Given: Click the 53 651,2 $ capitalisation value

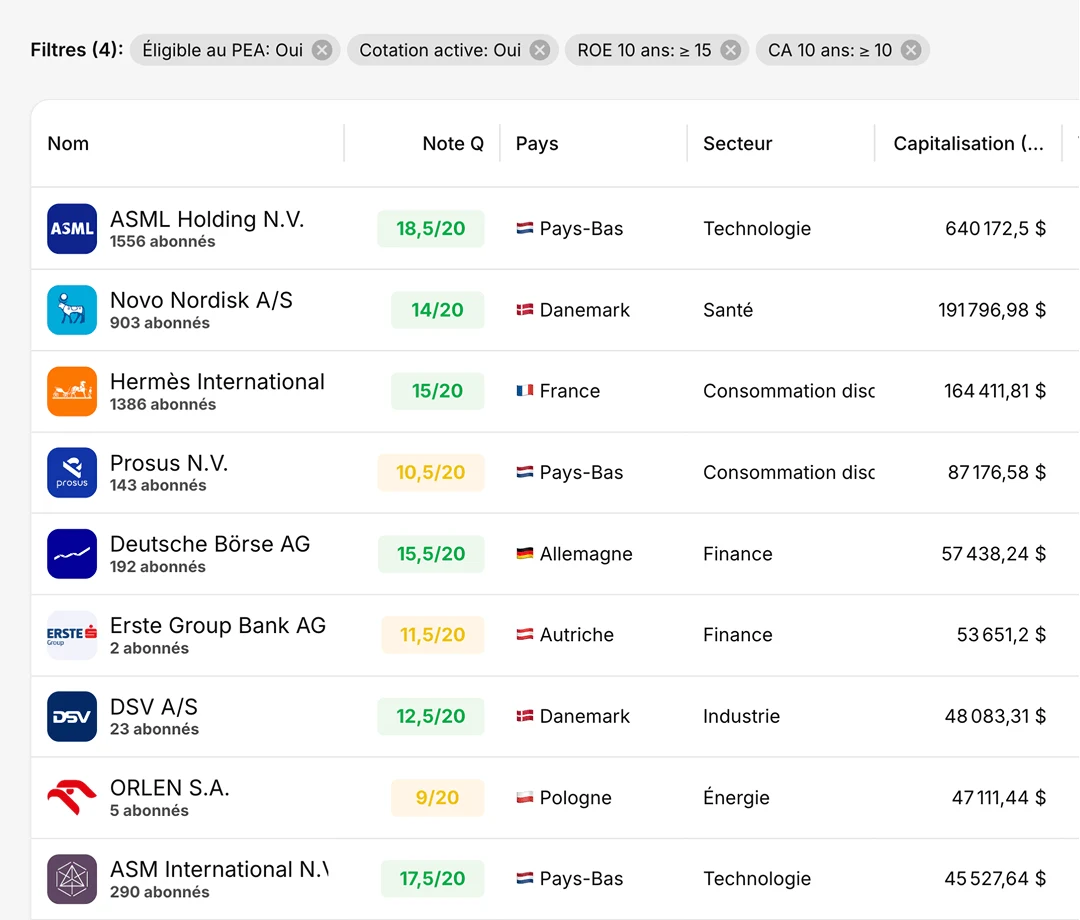Looking at the screenshot, I should tap(1001, 635).
